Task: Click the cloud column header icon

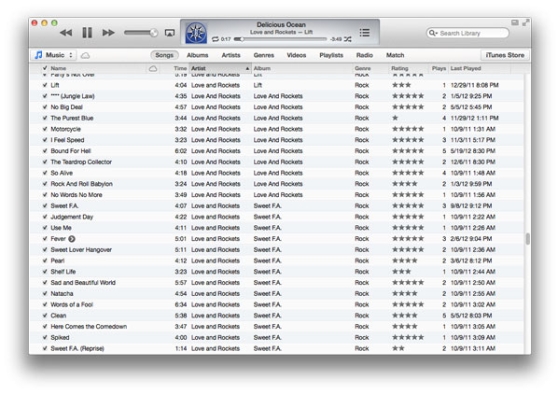Action: click(x=153, y=68)
